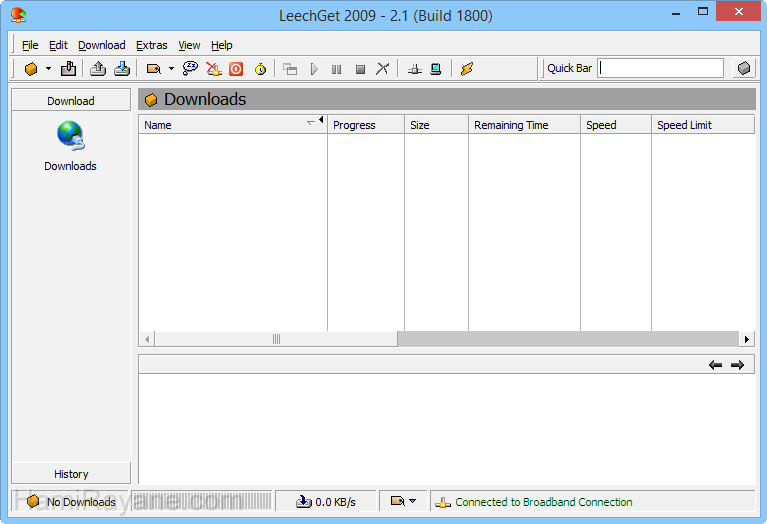Click the yellow stopwatch timer icon
This screenshot has height=524, width=767.
[x=260, y=69]
